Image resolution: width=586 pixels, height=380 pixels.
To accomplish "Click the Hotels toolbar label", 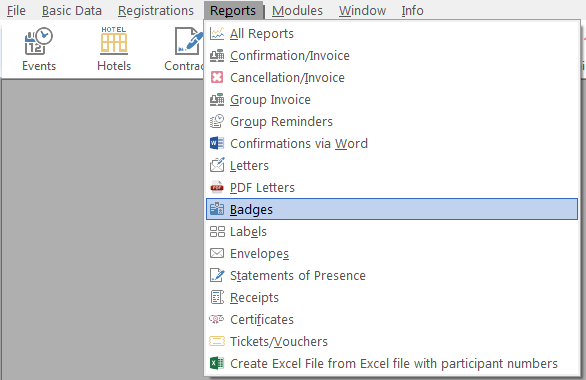I will click(114, 66).
